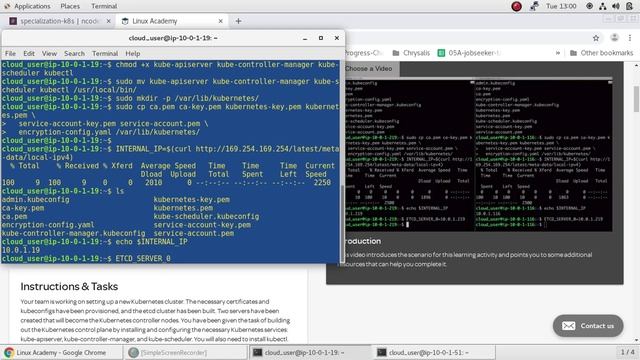Maximize the cloud_user terminal window
Image resolution: width=640 pixels, height=360 pixels.
321,38
